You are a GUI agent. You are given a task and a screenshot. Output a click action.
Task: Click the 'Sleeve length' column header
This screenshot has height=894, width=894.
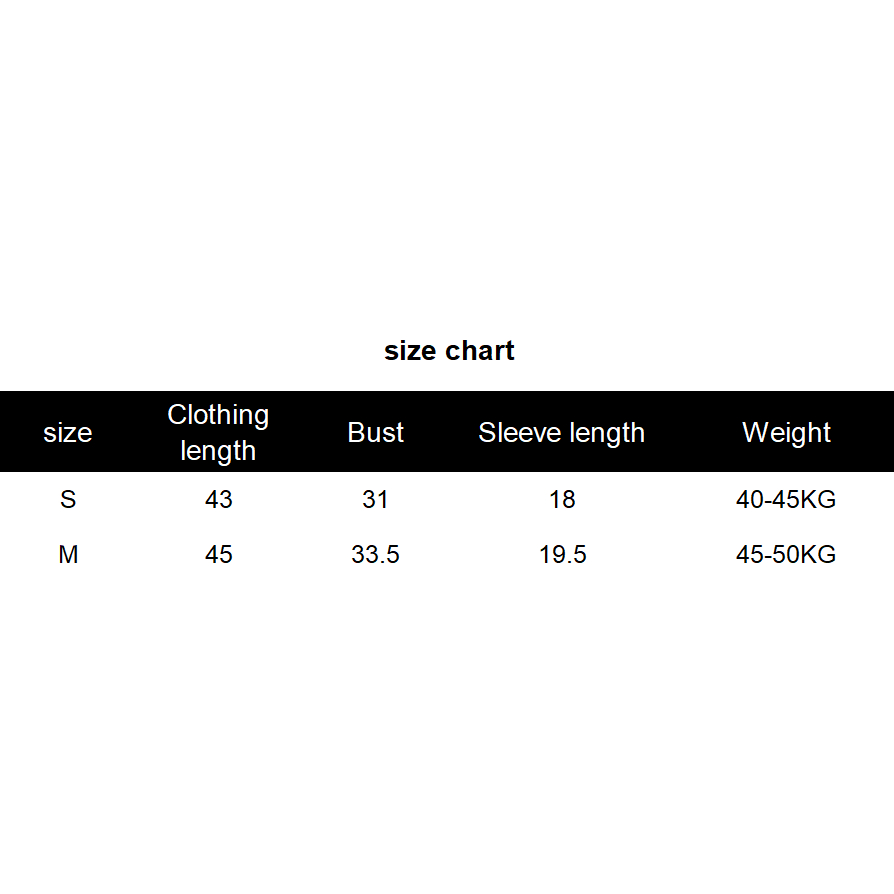pos(561,433)
